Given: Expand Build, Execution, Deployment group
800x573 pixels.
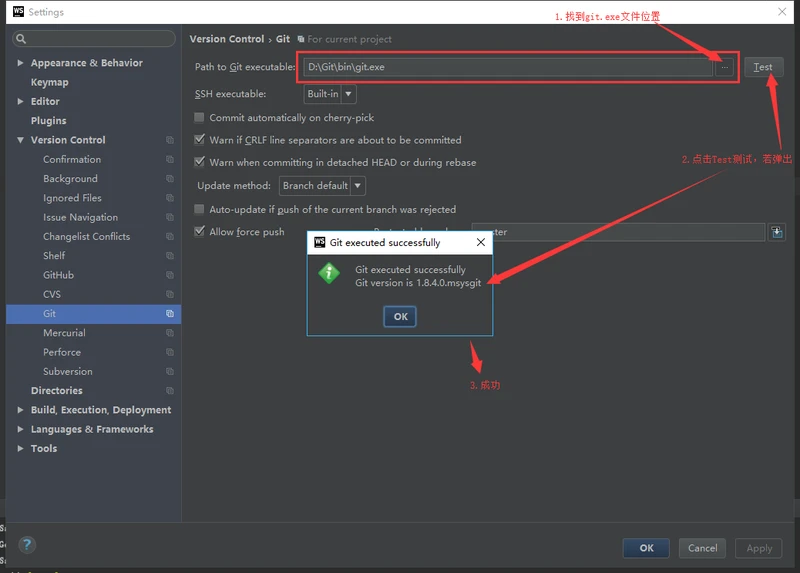Looking at the screenshot, I should (x=20, y=410).
